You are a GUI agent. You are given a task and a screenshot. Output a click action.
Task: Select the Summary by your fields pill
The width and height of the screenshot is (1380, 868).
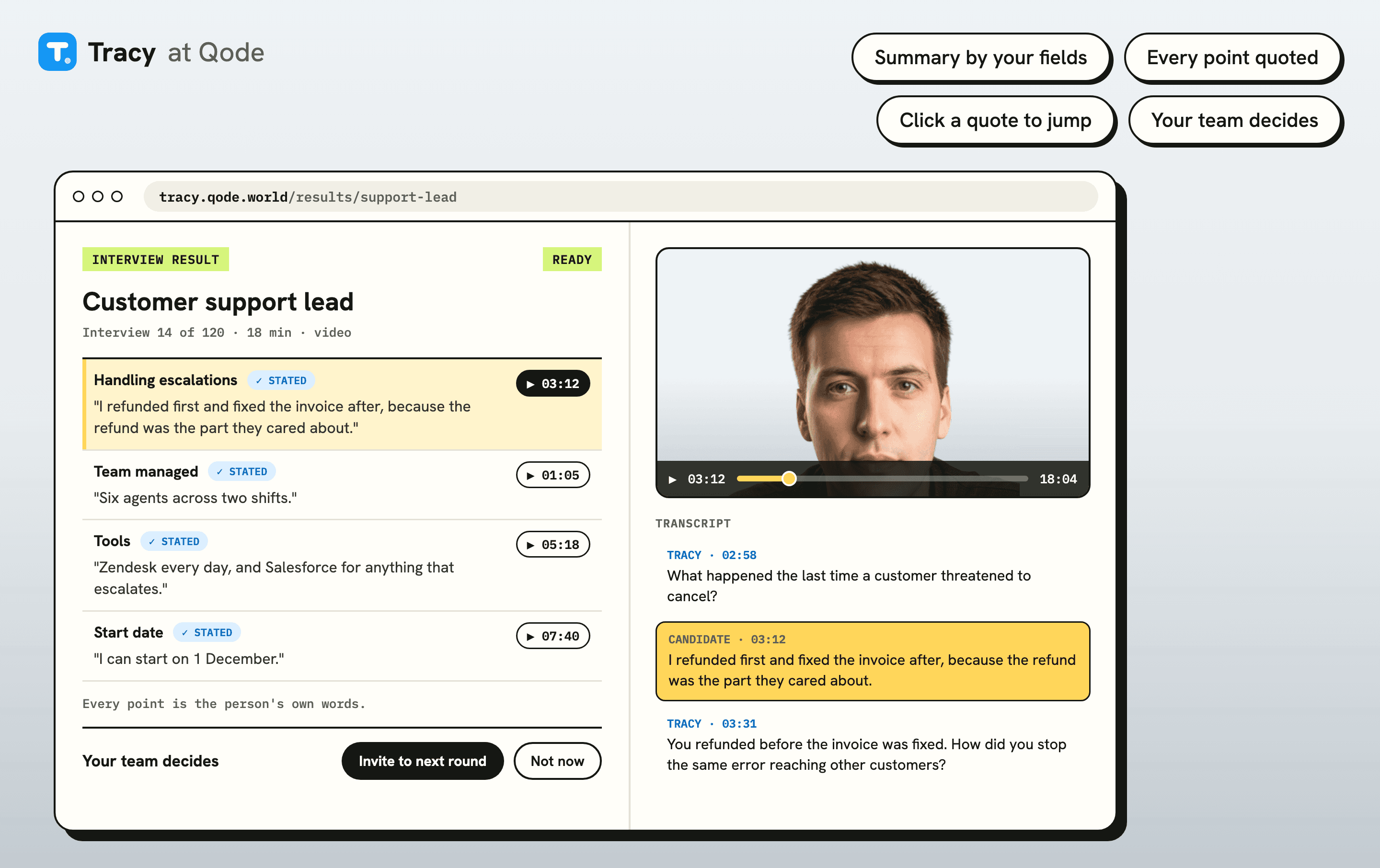(x=980, y=57)
